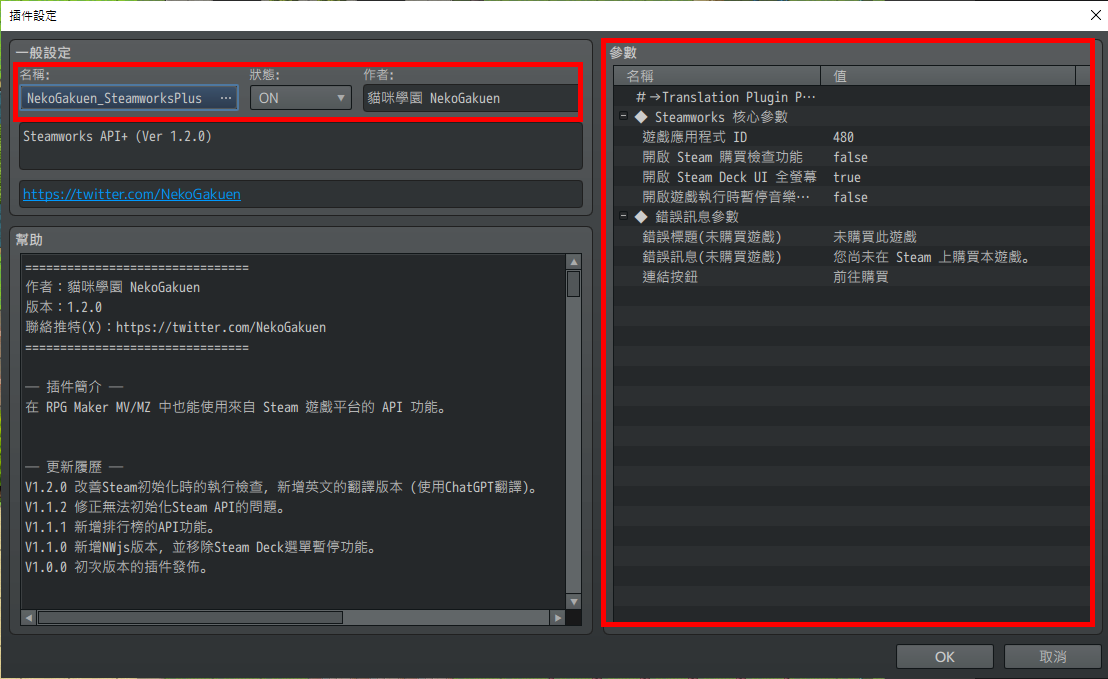
Task: Select the 錯誤標題(未購買遊戲) parameter
Action: point(851,237)
